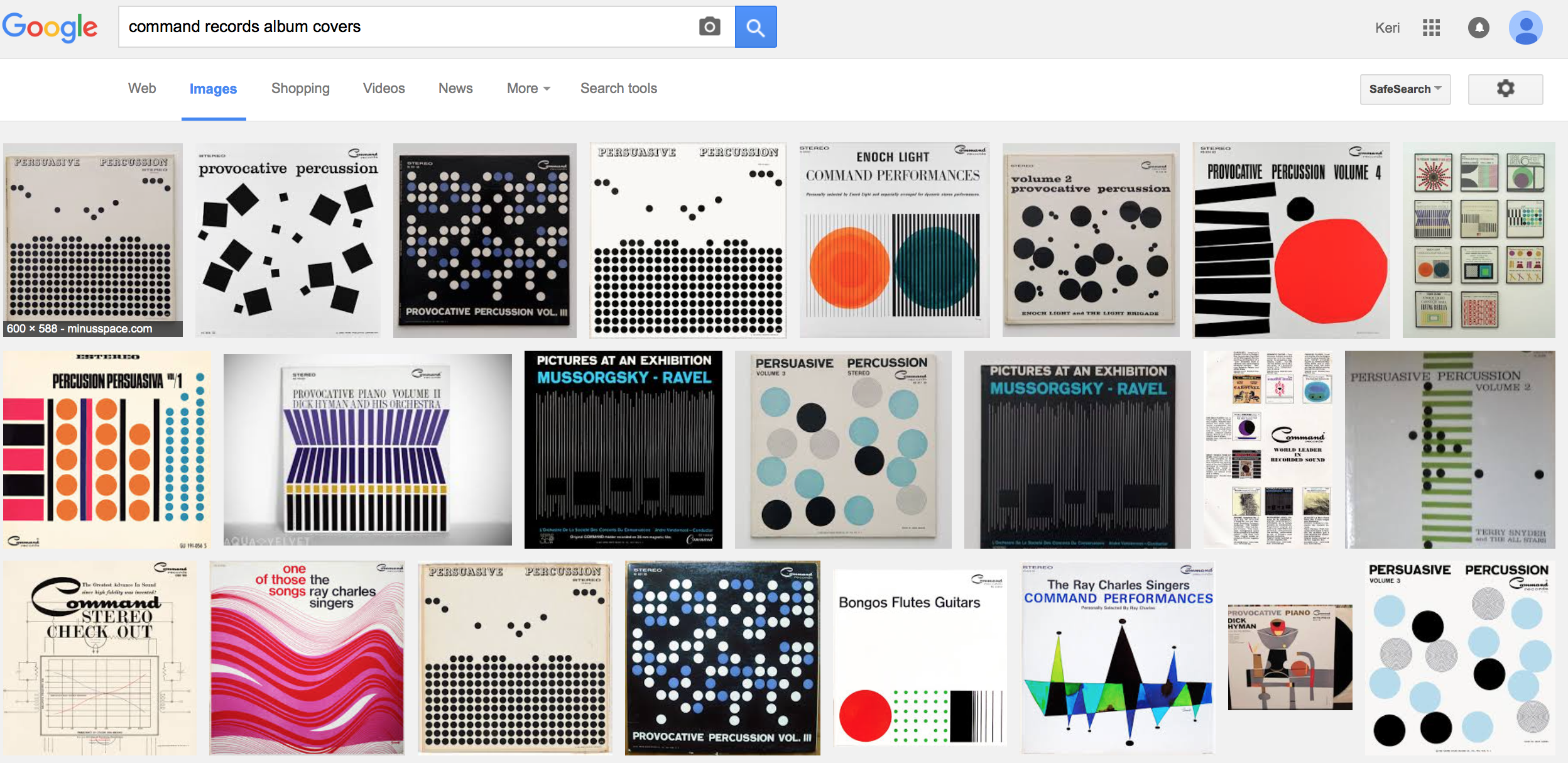
Task: Open first Persuasive Percussion dotted cover
Action: coord(93,240)
